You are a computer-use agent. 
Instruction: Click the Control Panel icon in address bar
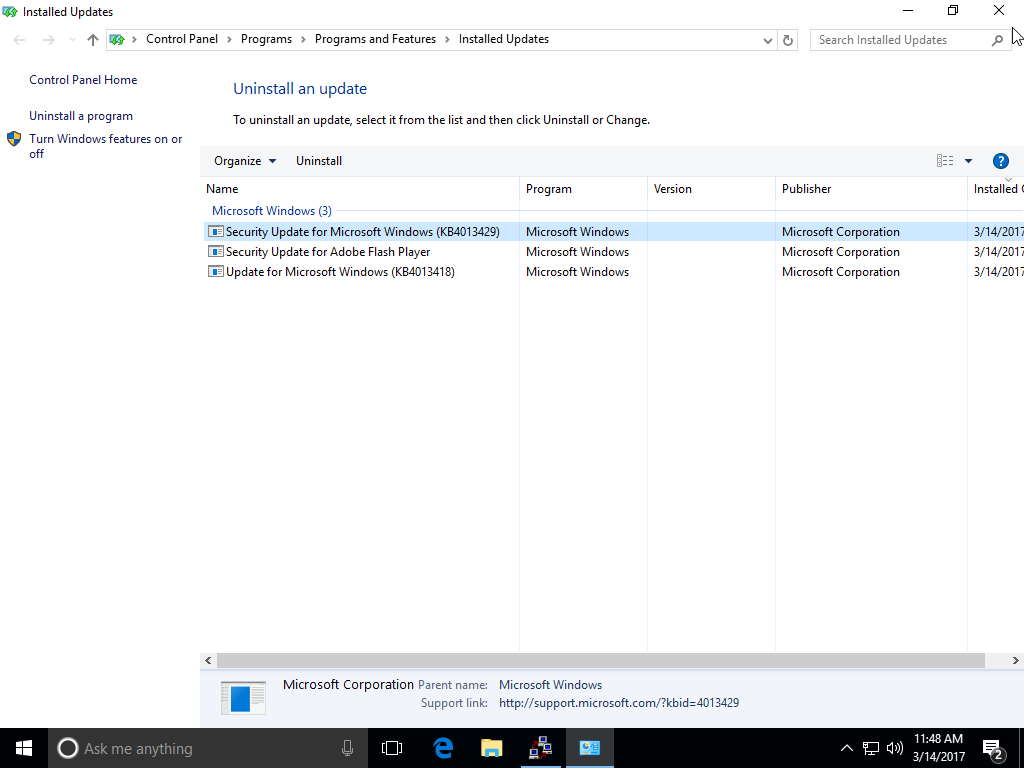pyautogui.click(x=117, y=40)
